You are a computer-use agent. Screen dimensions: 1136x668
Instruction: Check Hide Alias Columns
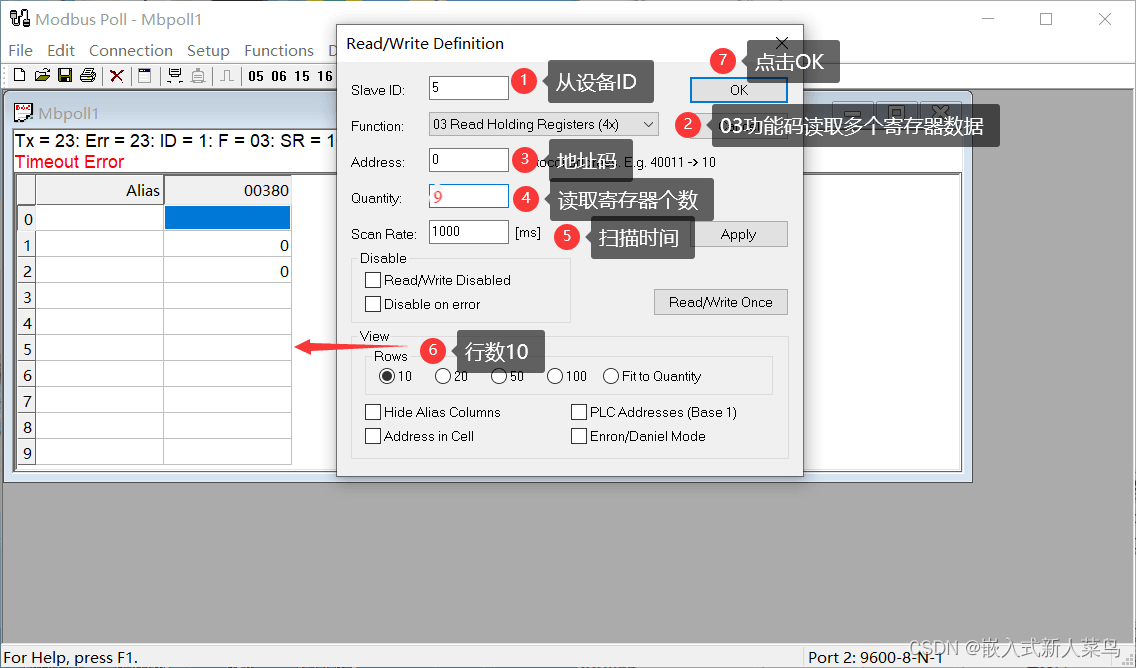373,412
